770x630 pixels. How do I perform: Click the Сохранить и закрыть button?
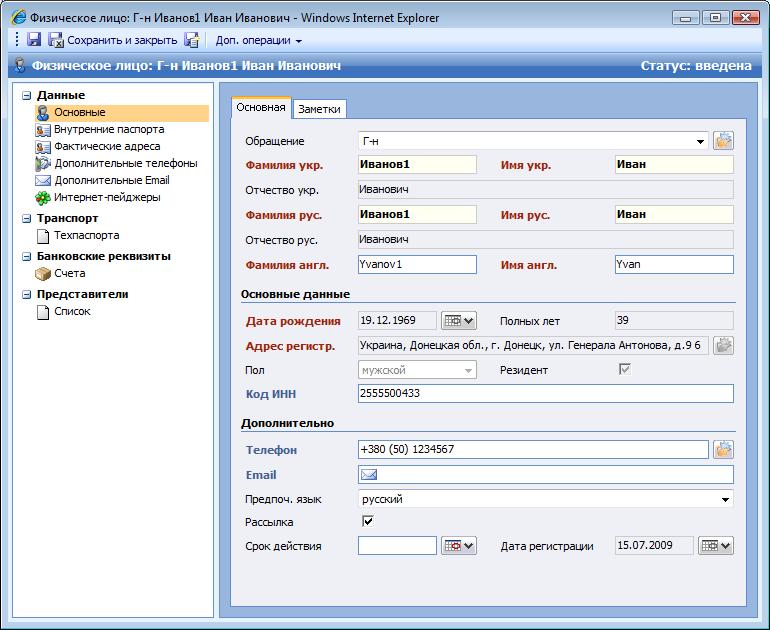click(112, 41)
